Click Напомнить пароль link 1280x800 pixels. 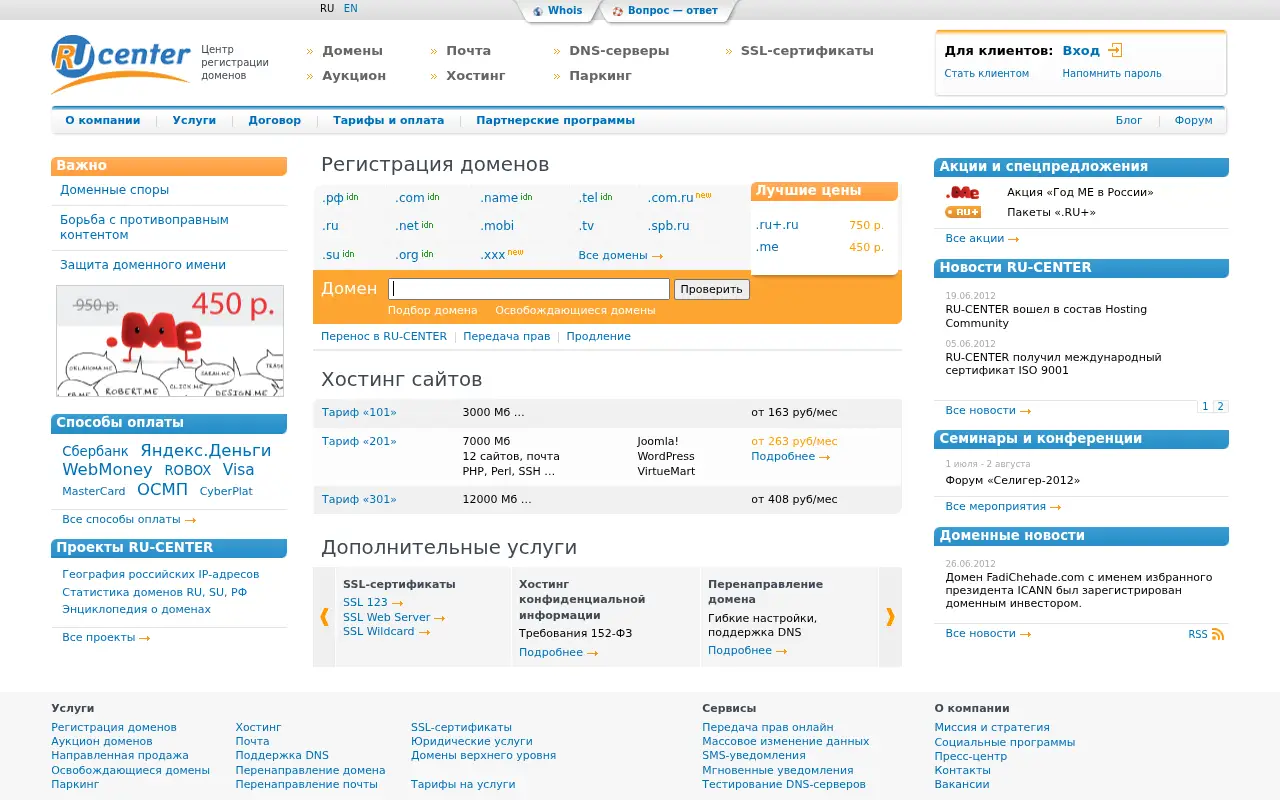1112,73
